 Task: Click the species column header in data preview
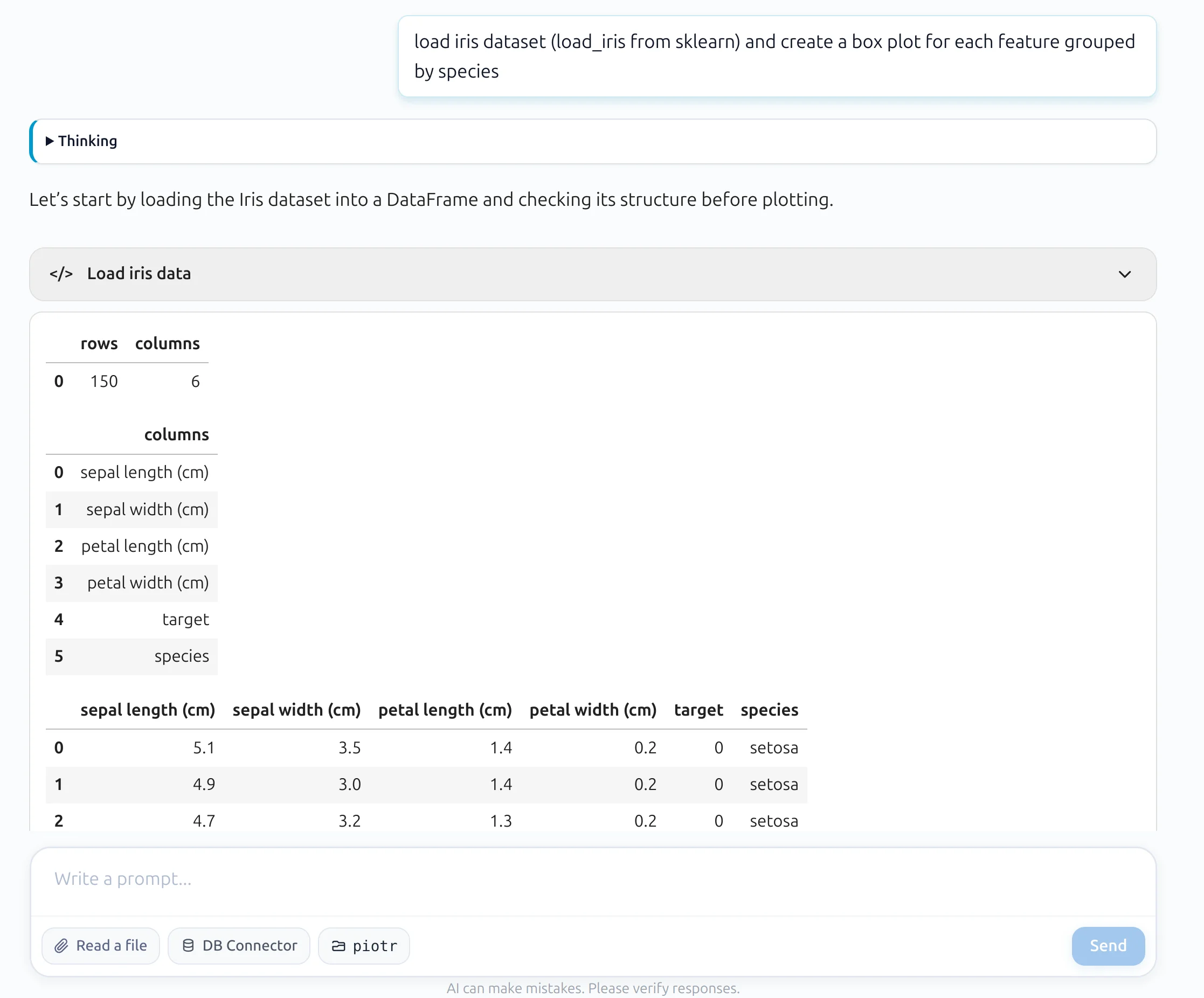click(x=769, y=710)
